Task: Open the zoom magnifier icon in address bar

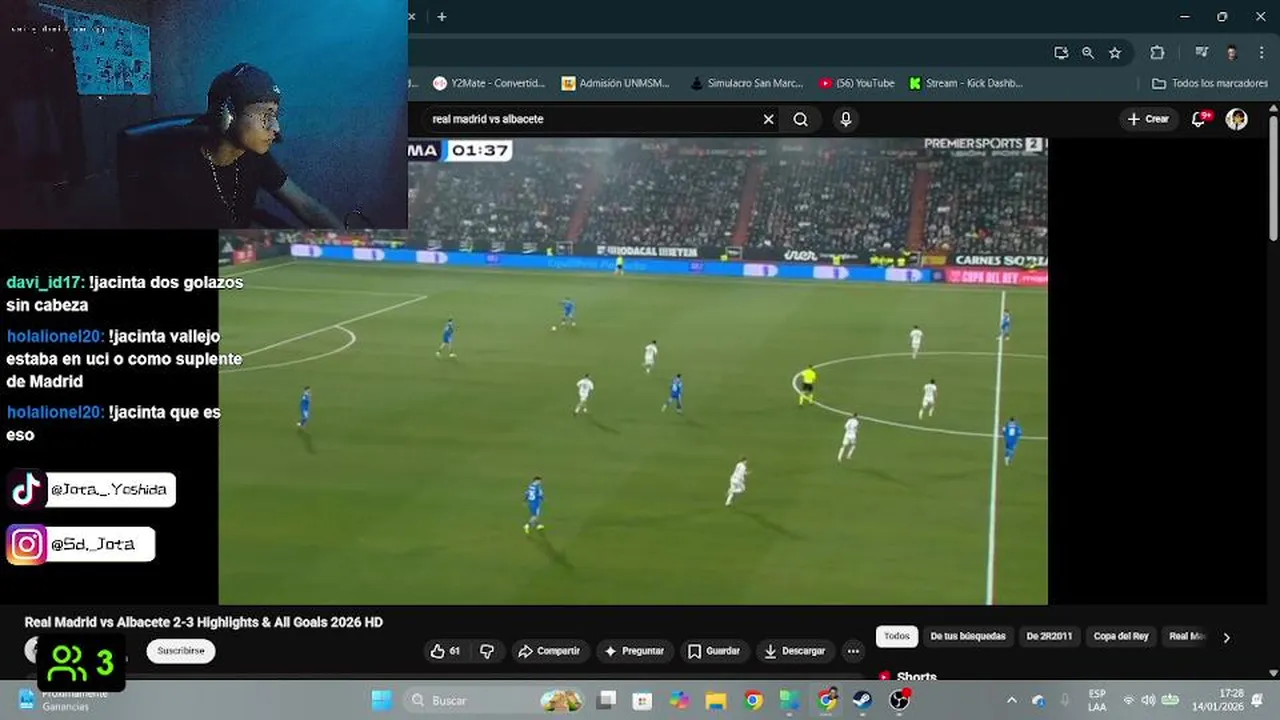Action: [x=1088, y=53]
